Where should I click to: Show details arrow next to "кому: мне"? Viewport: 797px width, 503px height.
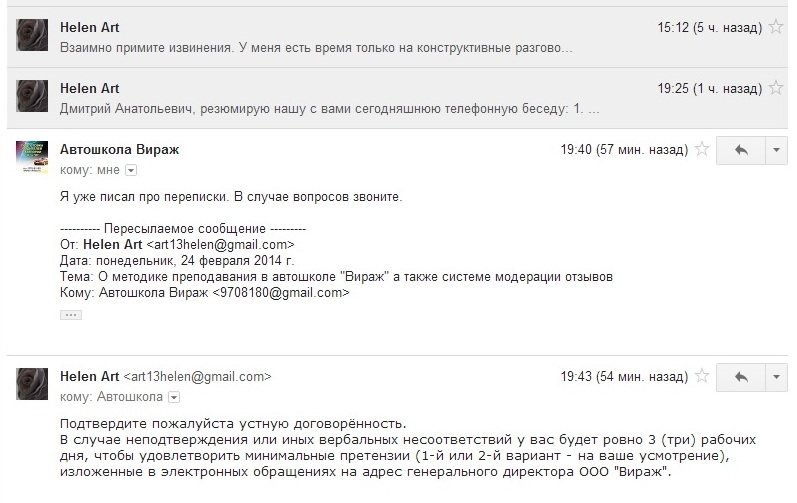pyautogui.click(x=131, y=171)
